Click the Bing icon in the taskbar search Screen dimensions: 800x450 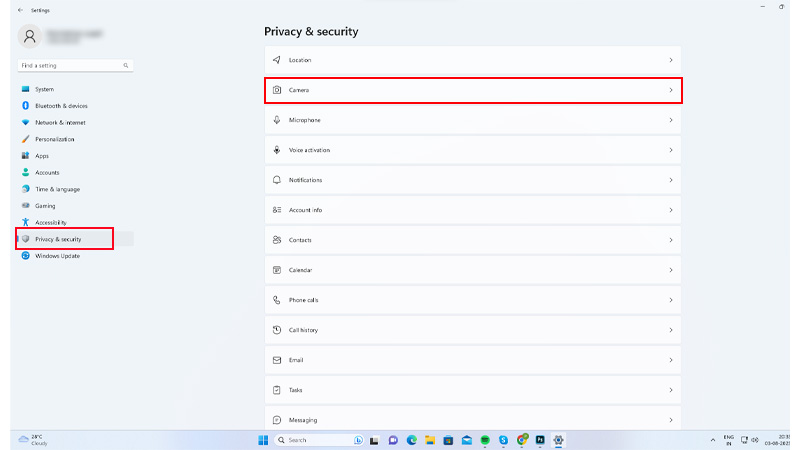pos(358,440)
